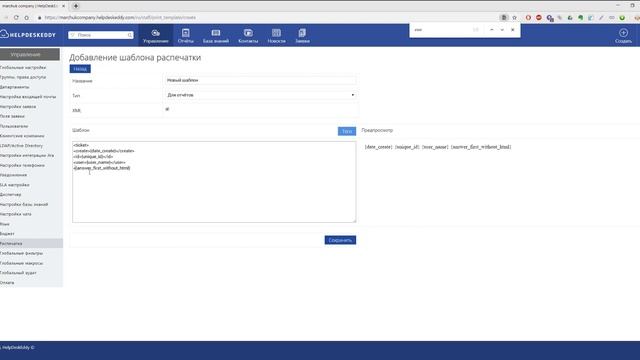This screenshot has height=360, width=640.
Task: Click {date_create} in preview
Action: [x=378, y=147]
